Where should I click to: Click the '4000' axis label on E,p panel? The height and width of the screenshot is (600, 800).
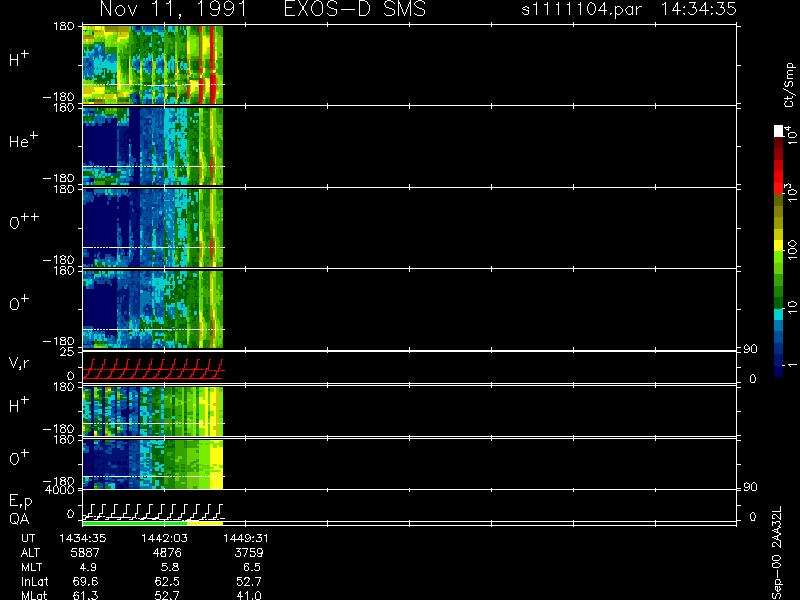click(60, 490)
